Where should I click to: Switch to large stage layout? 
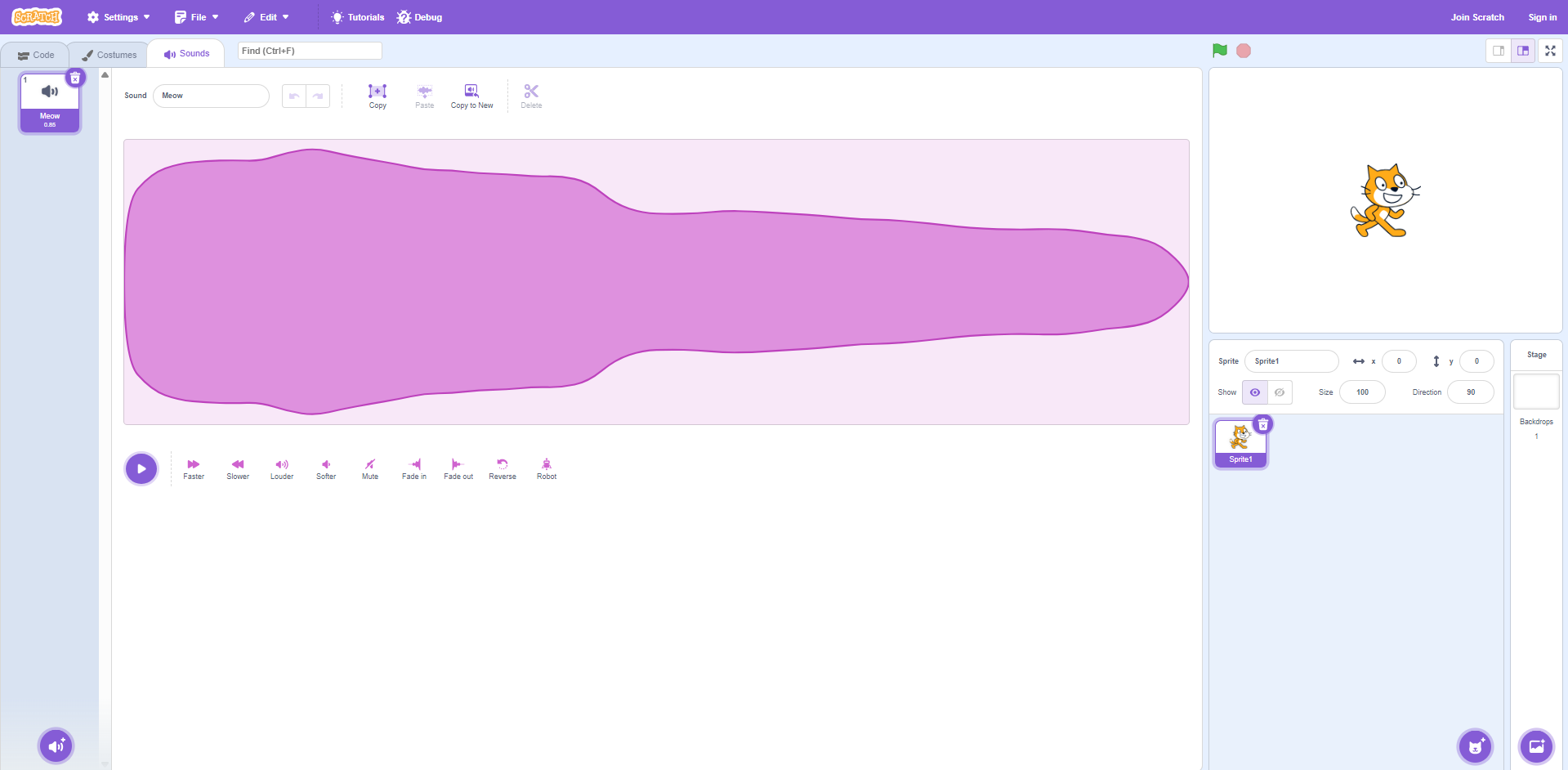pyautogui.click(x=1523, y=51)
